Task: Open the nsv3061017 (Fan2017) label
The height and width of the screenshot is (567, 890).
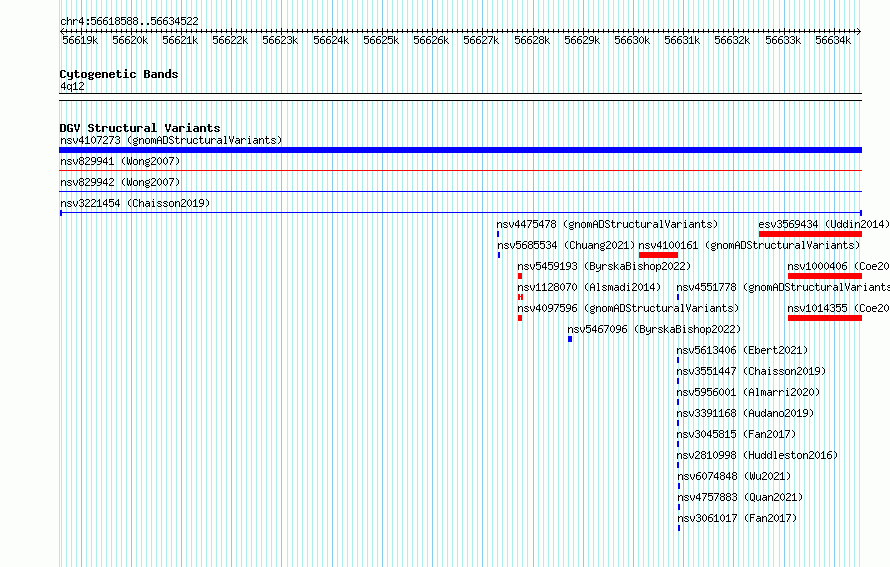Action: (x=737, y=518)
